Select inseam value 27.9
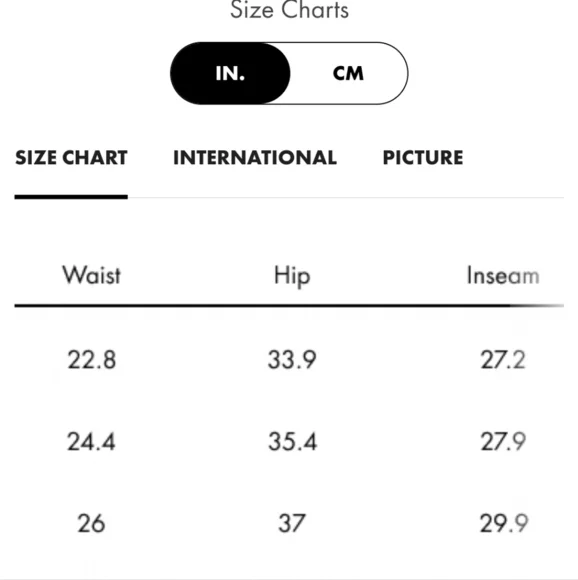This screenshot has height=580, width=578. point(503,442)
